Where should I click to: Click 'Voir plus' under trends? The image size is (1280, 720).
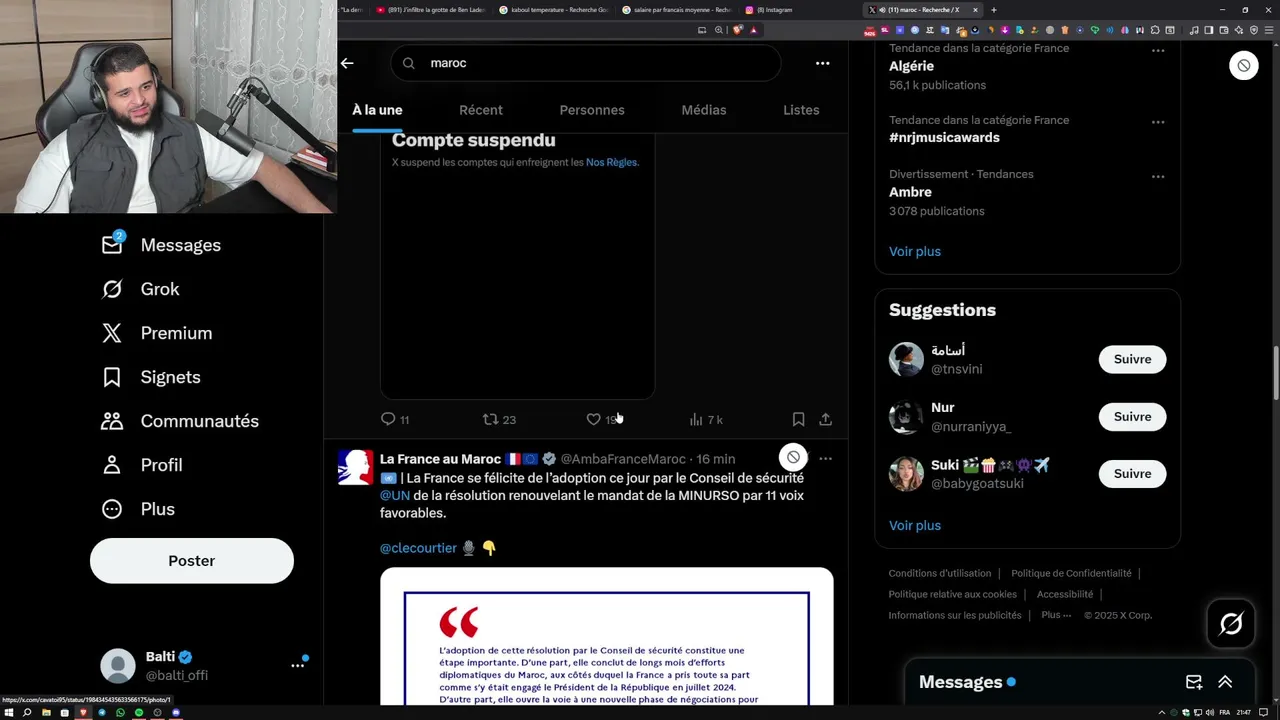[915, 252]
